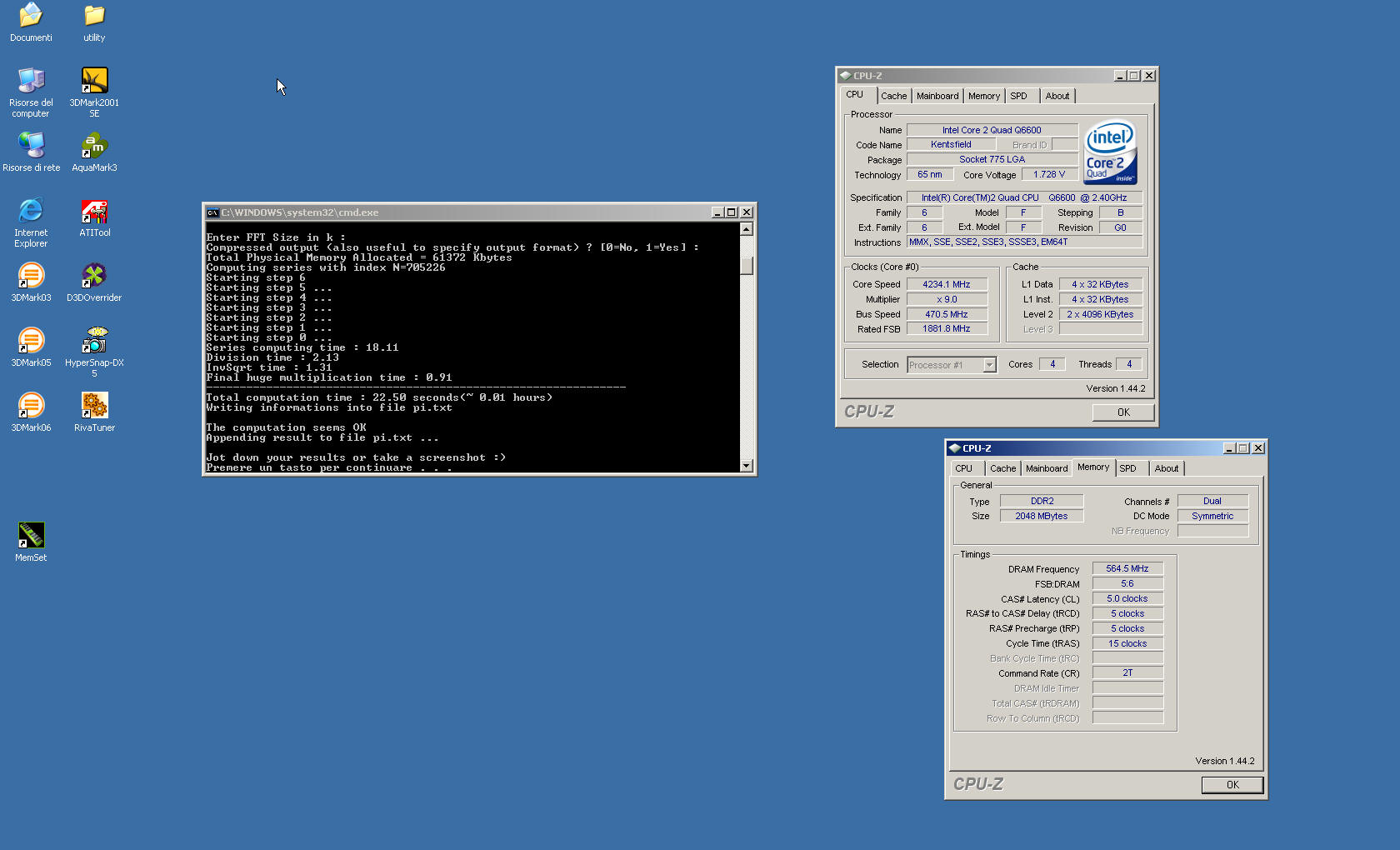Select the RivaTuner desktop icon
Image resolution: width=1400 pixels, height=850 pixels.
click(x=94, y=412)
